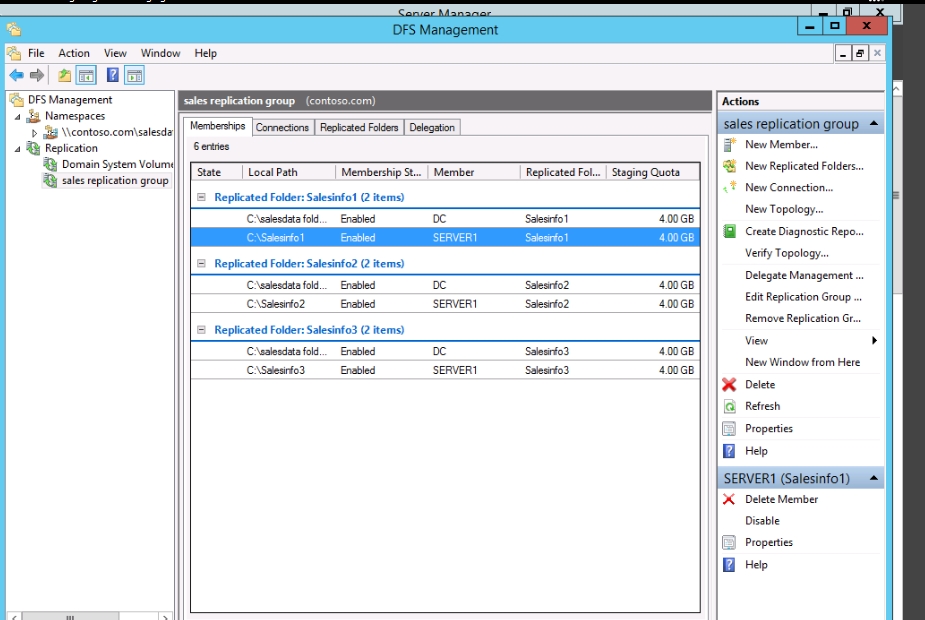Click New Topology... in the Actions pane
Image resolution: width=925 pixels, height=620 pixels.
click(783, 210)
